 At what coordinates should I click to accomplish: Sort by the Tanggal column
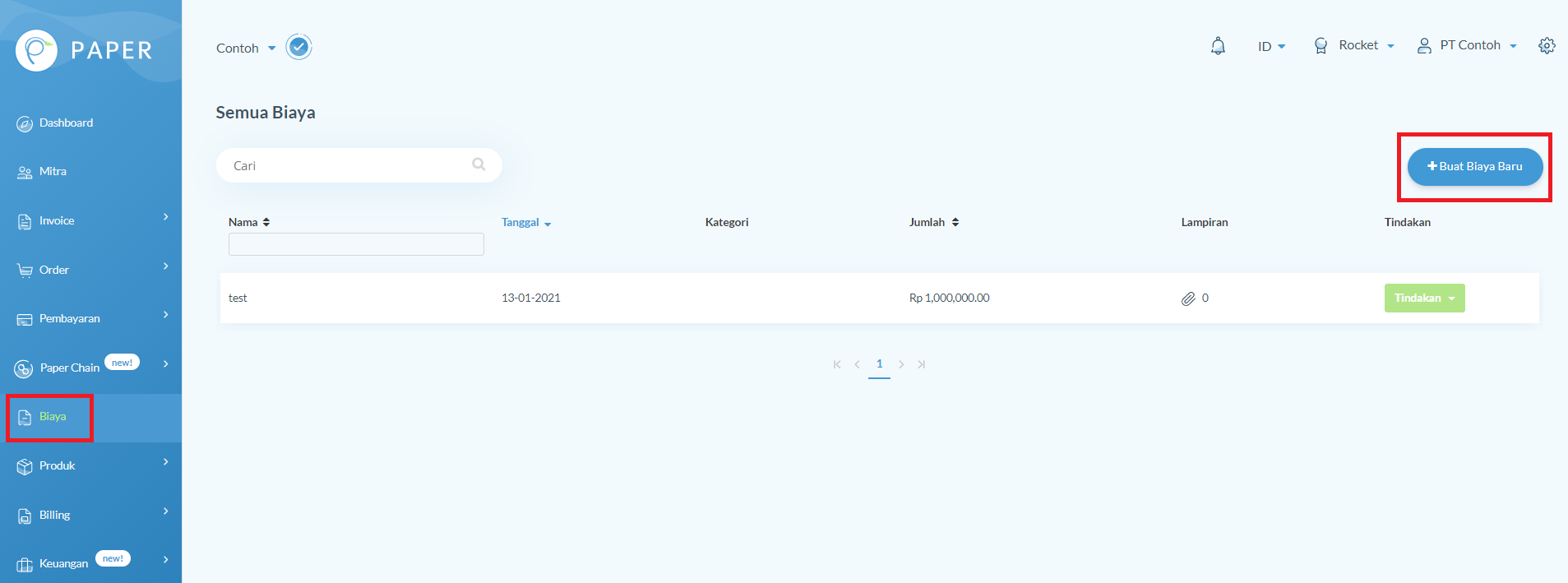pos(526,222)
